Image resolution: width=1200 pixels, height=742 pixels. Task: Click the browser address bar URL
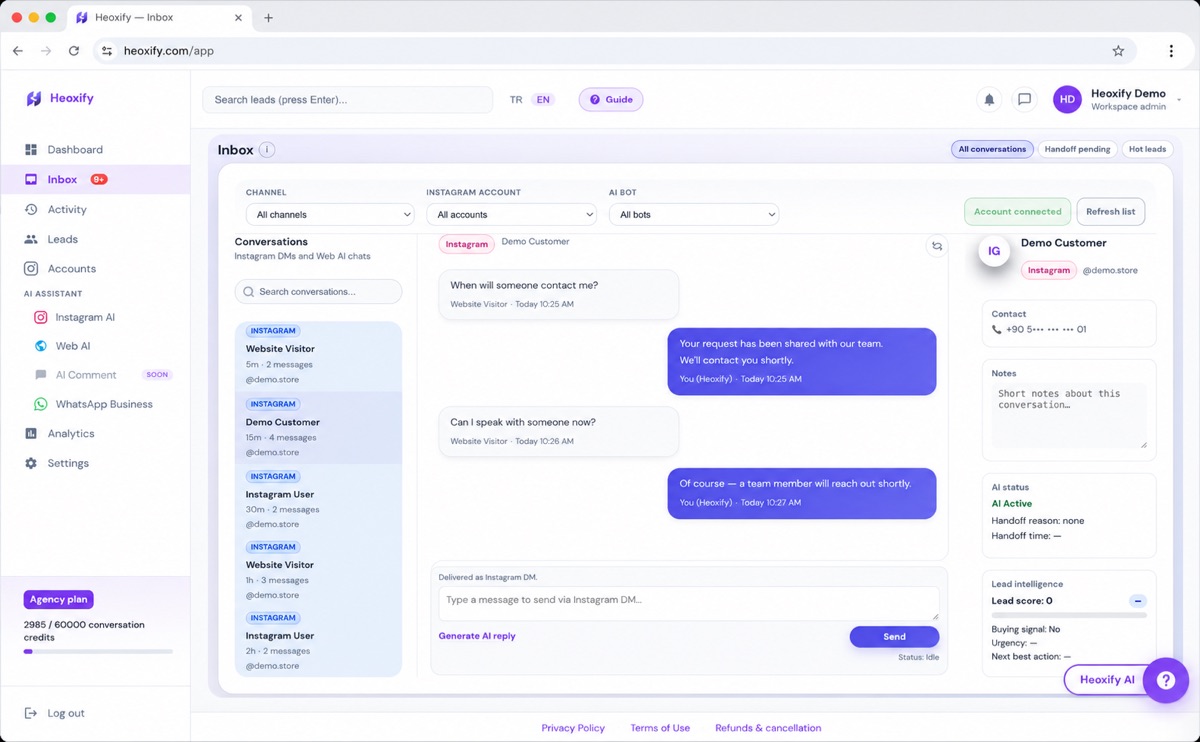(x=168, y=51)
